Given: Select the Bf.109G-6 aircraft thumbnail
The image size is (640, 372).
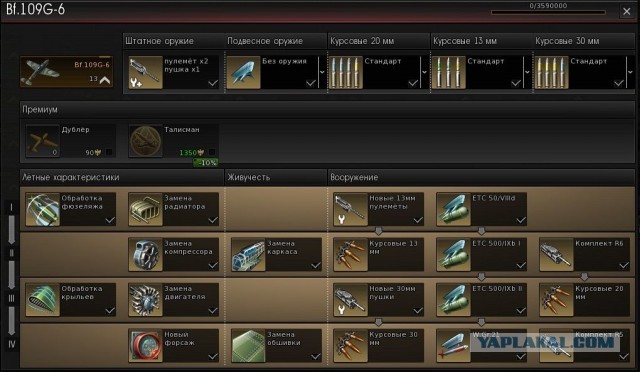Looking at the screenshot, I should 66,72.
